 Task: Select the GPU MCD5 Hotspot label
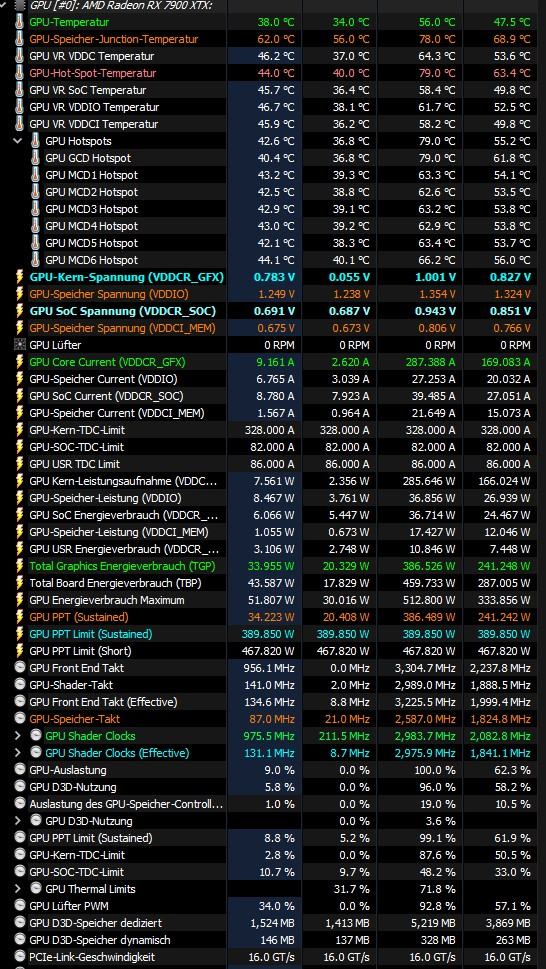91,243
